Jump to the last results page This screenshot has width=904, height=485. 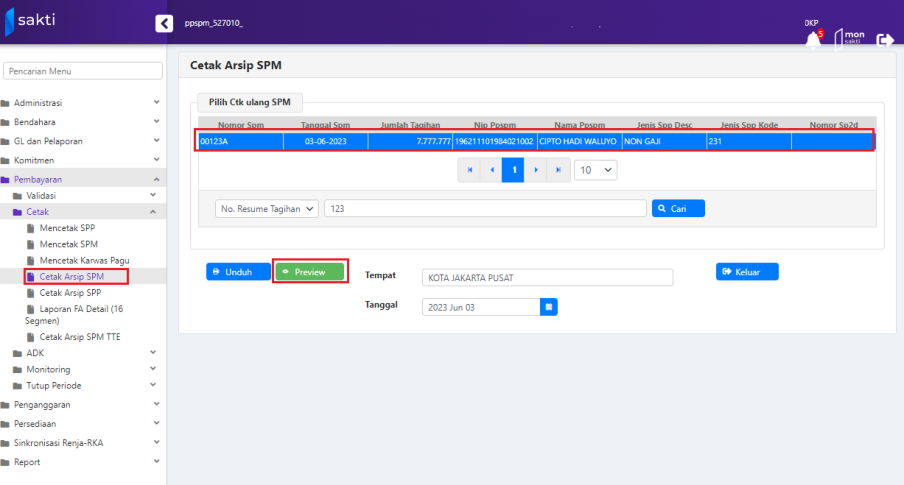[x=559, y=170]
